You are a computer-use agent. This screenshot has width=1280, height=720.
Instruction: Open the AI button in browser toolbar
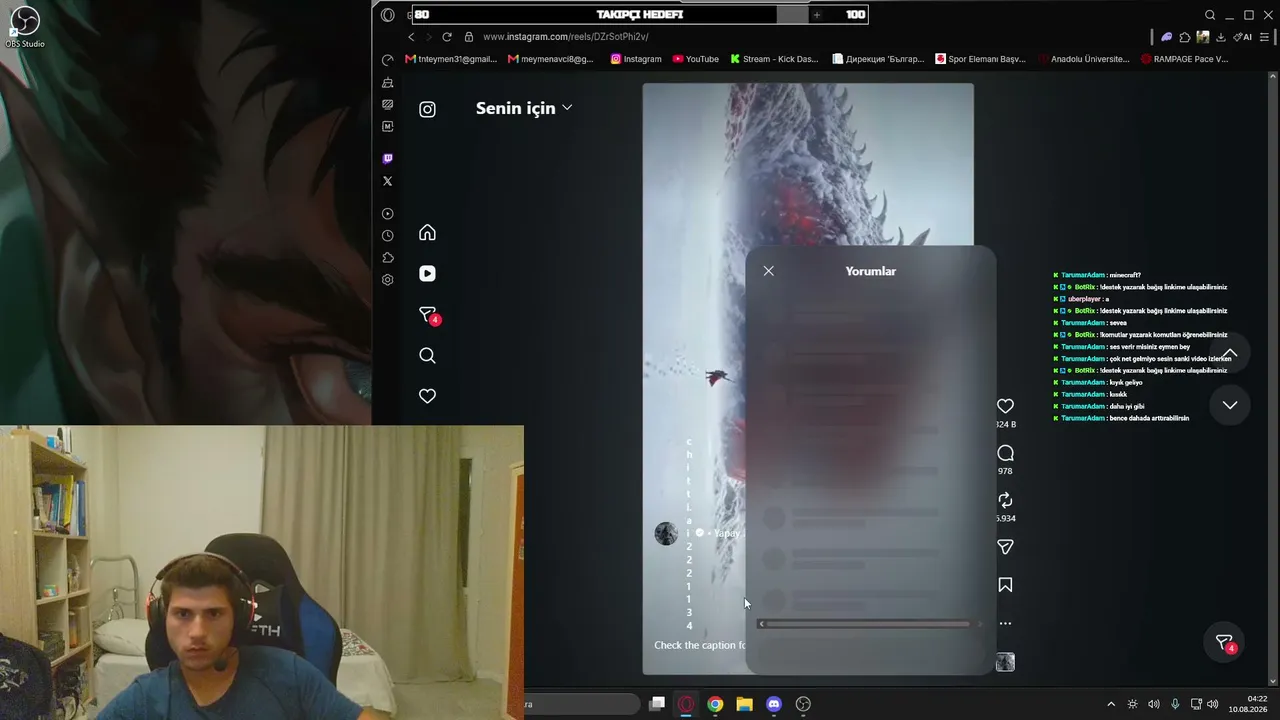[x=1241, y=37]
